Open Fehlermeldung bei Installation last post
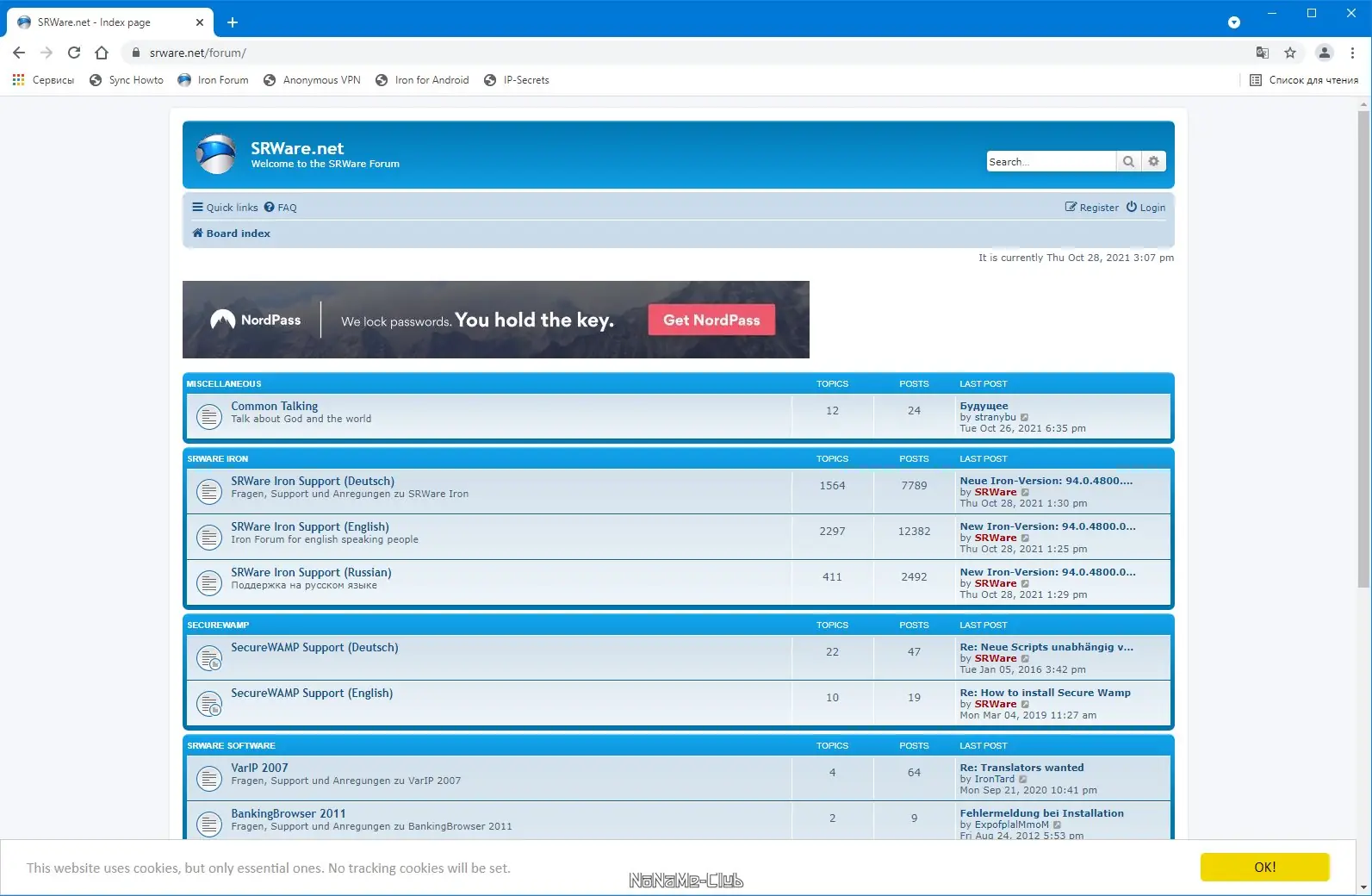1372x896 pixels. tap(1041, 813)
